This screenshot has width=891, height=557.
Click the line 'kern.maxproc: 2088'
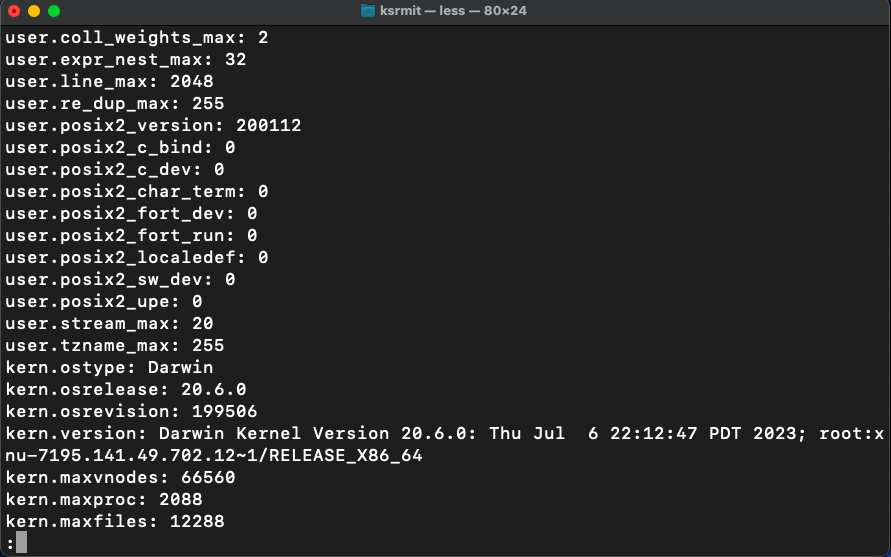coord(103,500)
